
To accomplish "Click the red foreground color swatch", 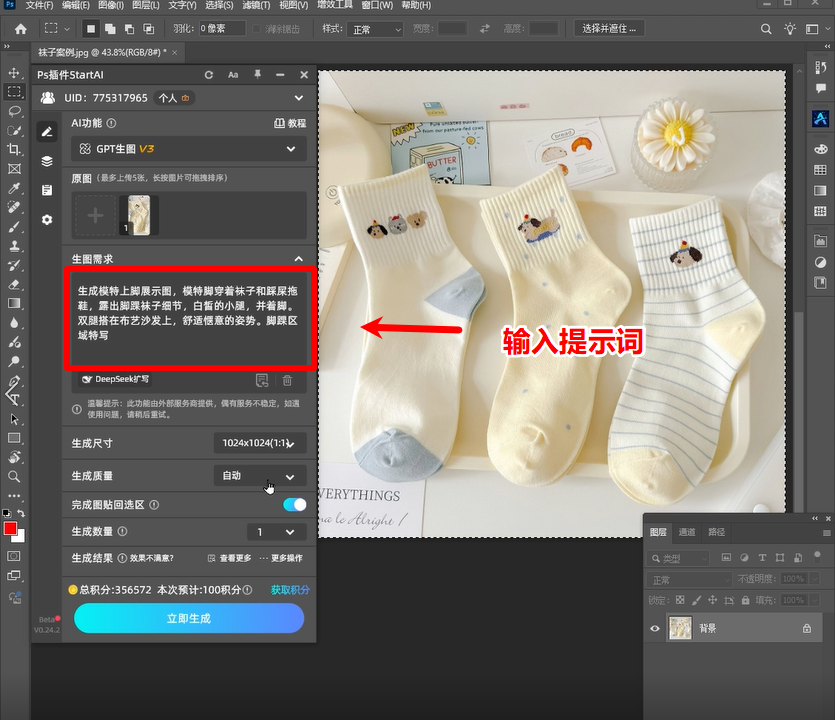I will [10, 528].
